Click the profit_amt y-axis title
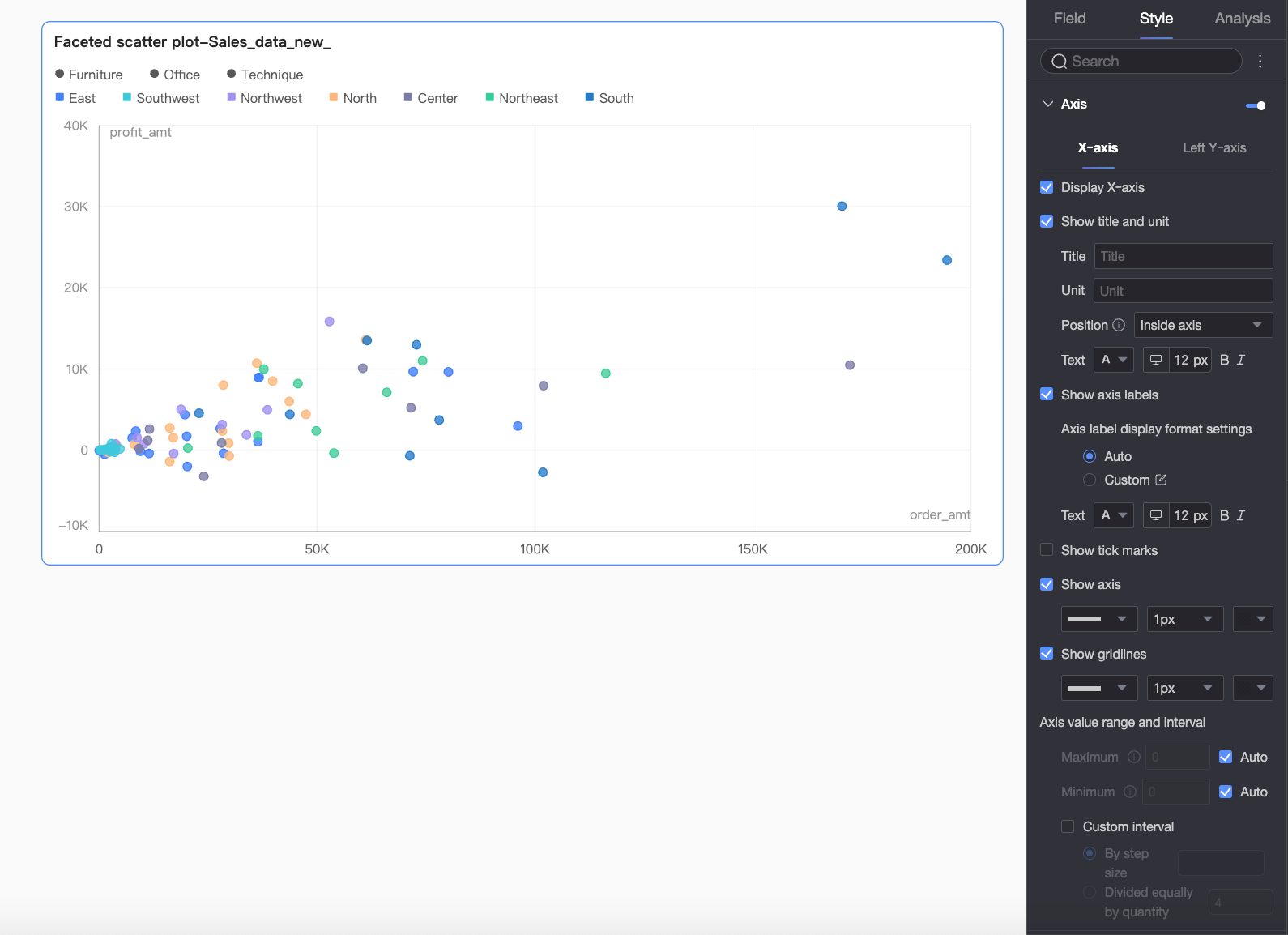This screenshot has width=1288, height=935. [x=140, y=132]
